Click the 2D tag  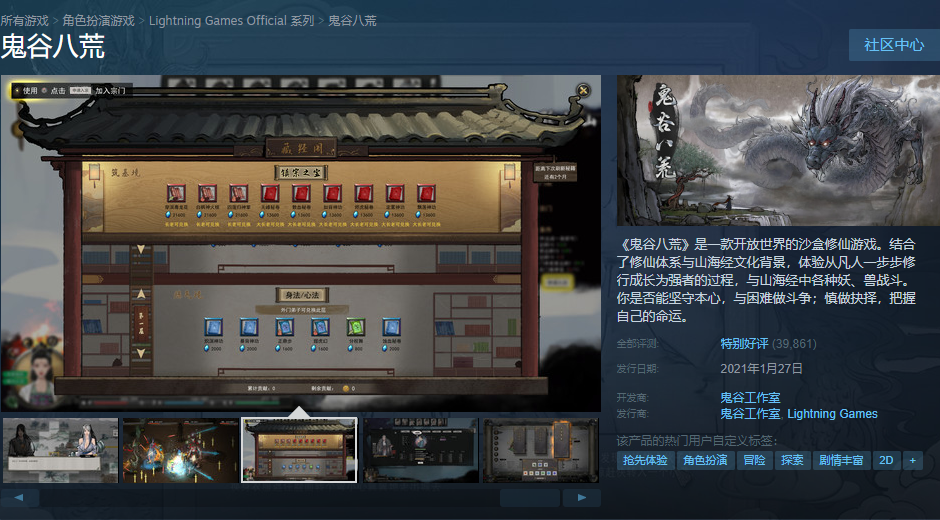click(x=885, y=460)
